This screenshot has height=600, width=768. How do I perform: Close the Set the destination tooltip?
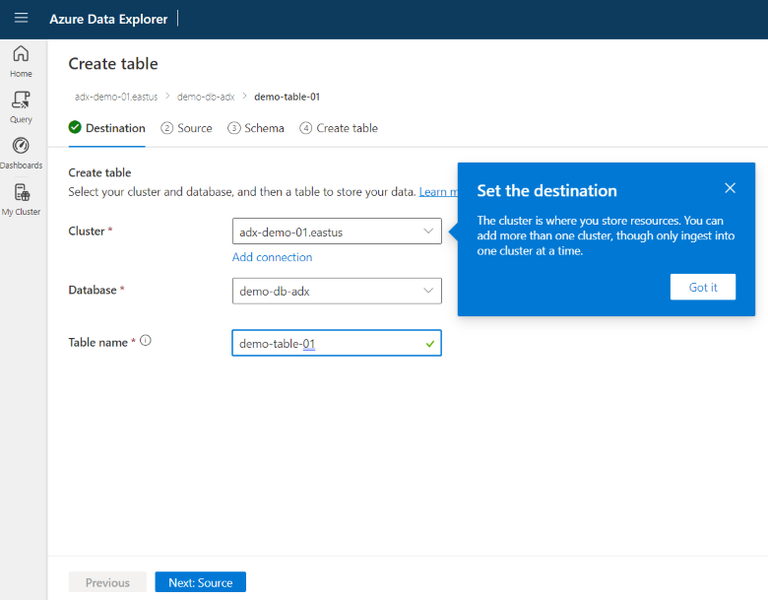coord(730,188)
